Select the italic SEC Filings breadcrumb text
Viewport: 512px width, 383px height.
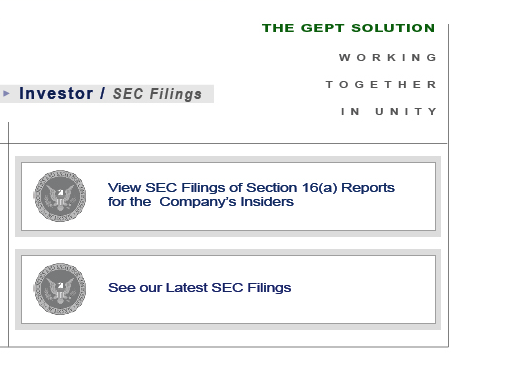(157, 94)
